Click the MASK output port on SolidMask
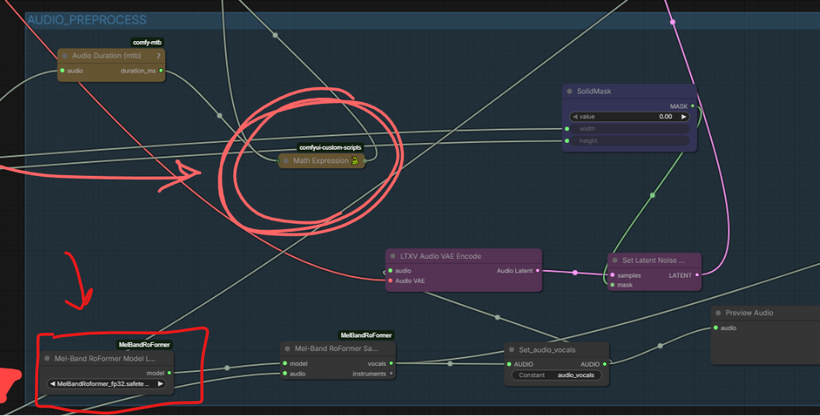820x416 pixels. coord(691,105)
